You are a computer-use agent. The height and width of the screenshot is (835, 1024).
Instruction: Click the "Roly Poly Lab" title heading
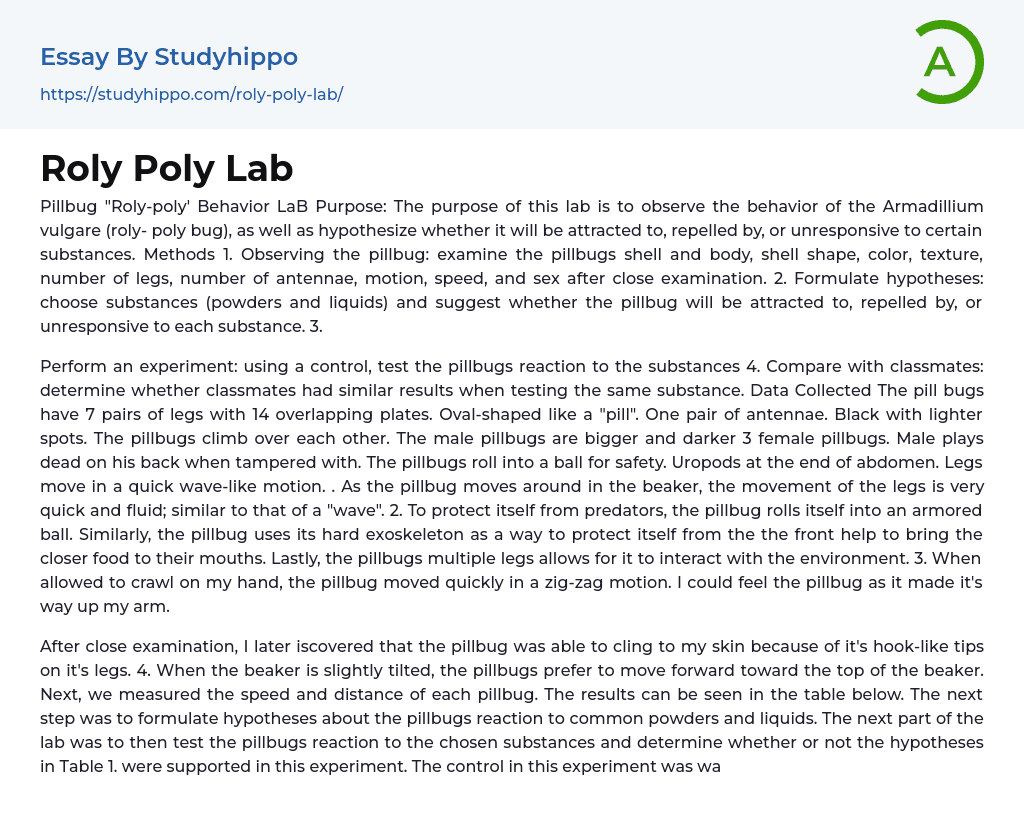167,168
